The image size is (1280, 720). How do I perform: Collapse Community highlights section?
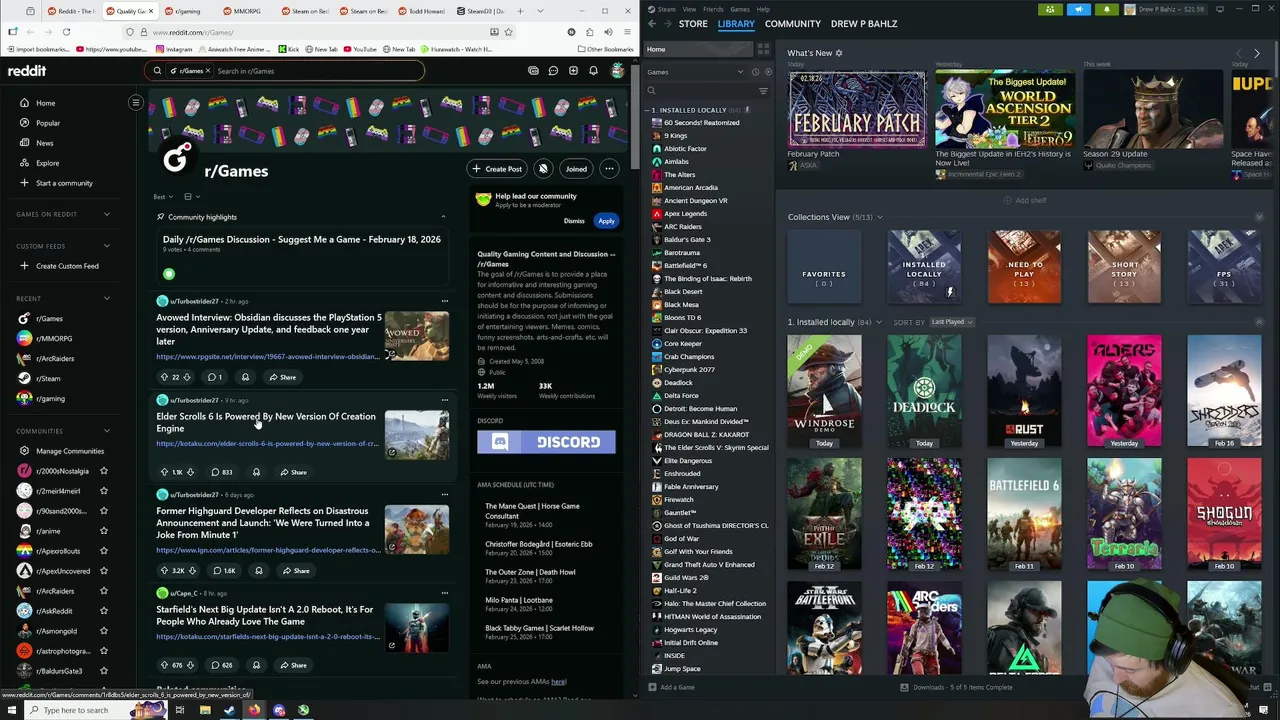tap(443, 217)
